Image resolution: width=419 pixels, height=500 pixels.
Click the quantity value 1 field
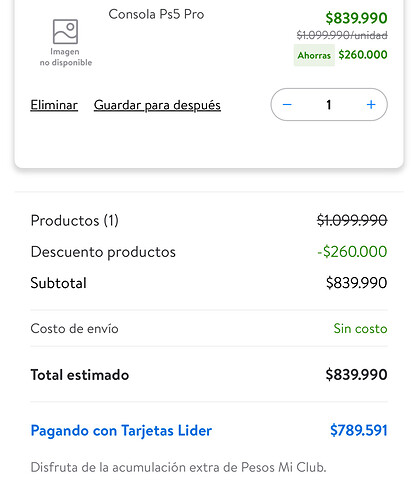pos(329,105)
